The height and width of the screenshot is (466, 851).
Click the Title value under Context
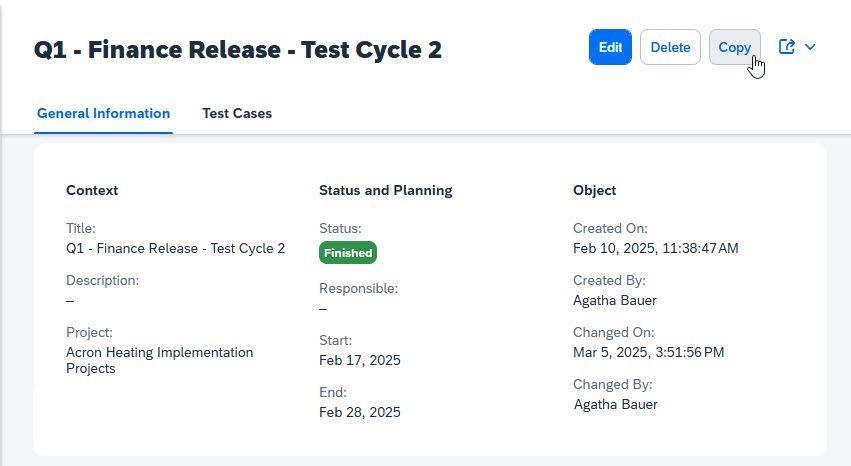[175, 248]
